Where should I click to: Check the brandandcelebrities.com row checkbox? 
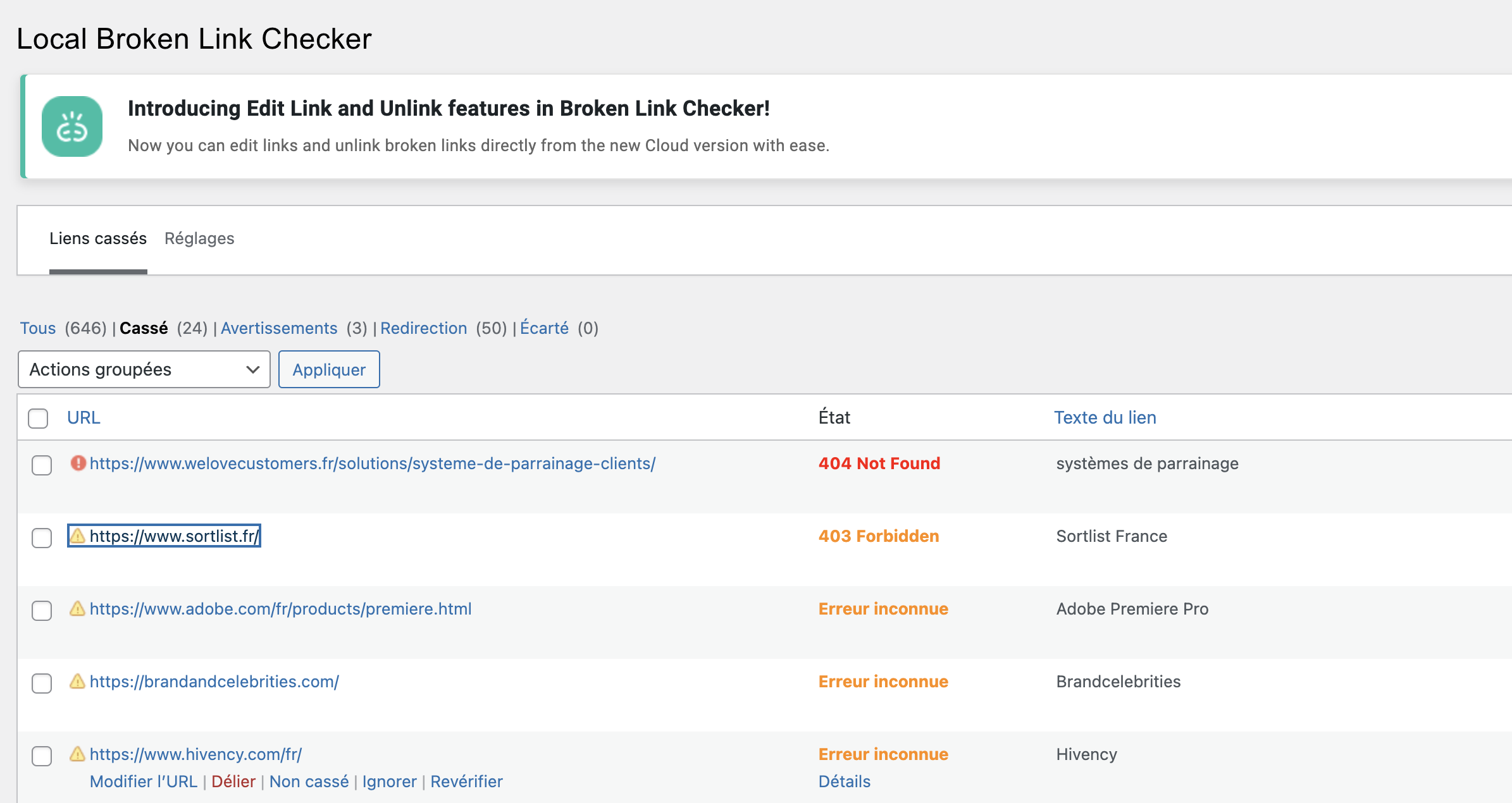[x=42, y=683]
